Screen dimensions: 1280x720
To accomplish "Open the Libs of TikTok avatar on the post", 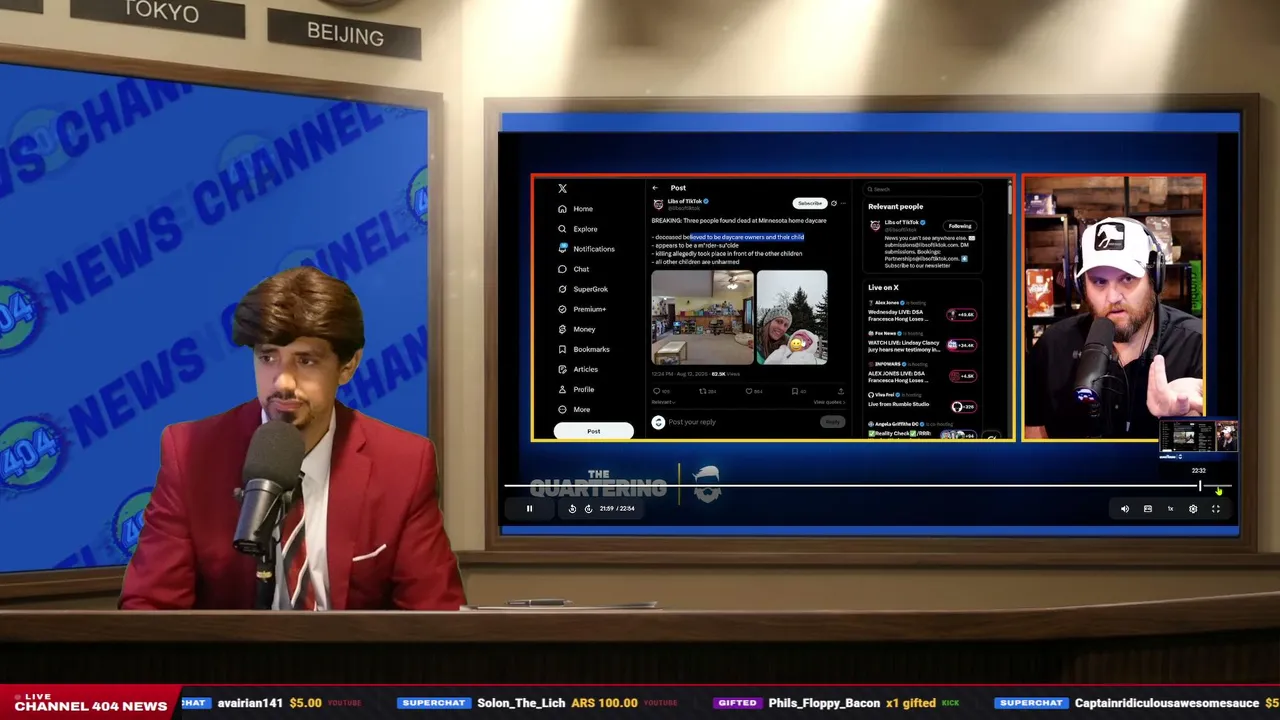I will click(658, 204).
